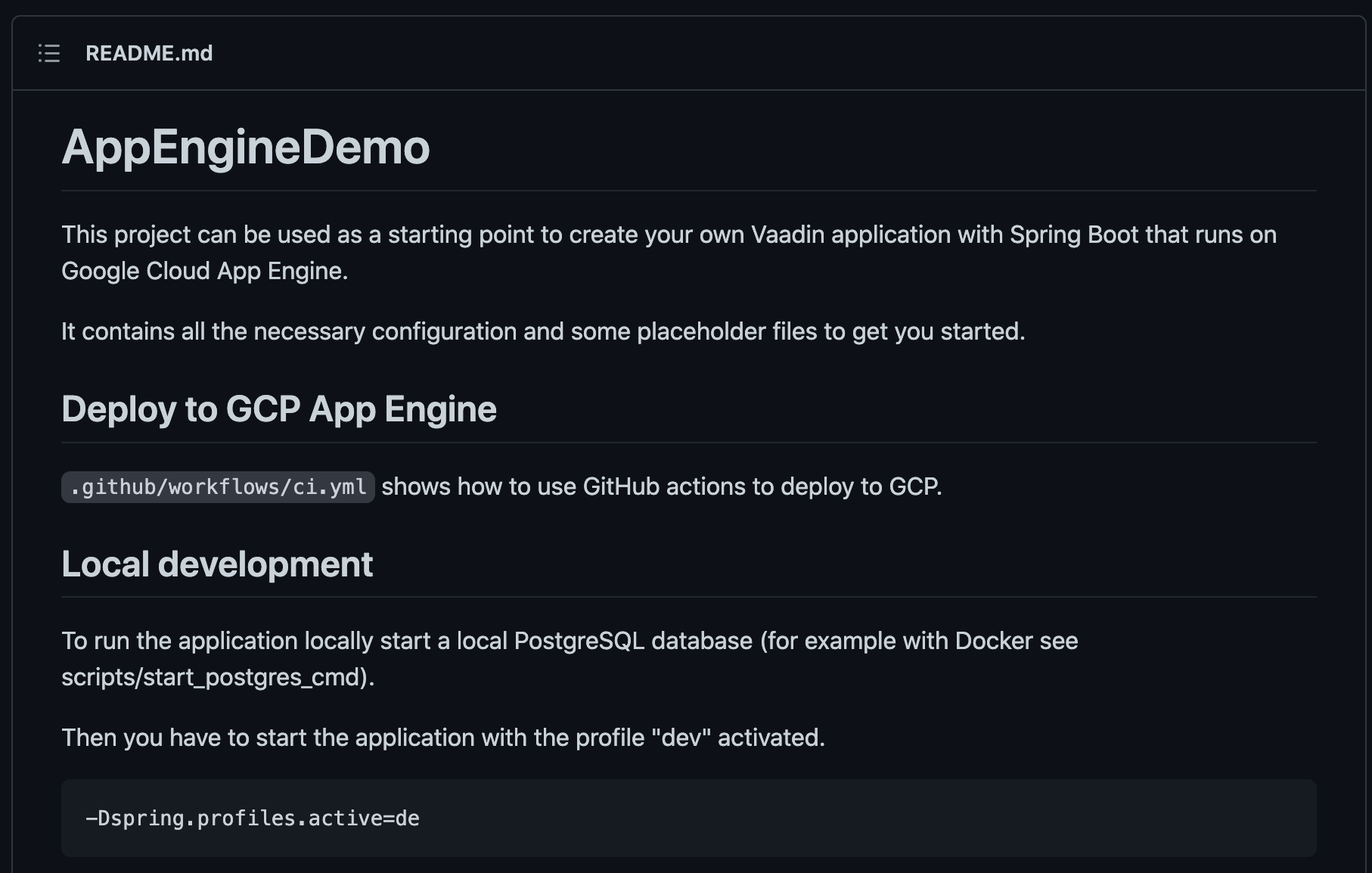
Task: Click the README.md file title
Action: pyautogui.click(x=149, y=53)
